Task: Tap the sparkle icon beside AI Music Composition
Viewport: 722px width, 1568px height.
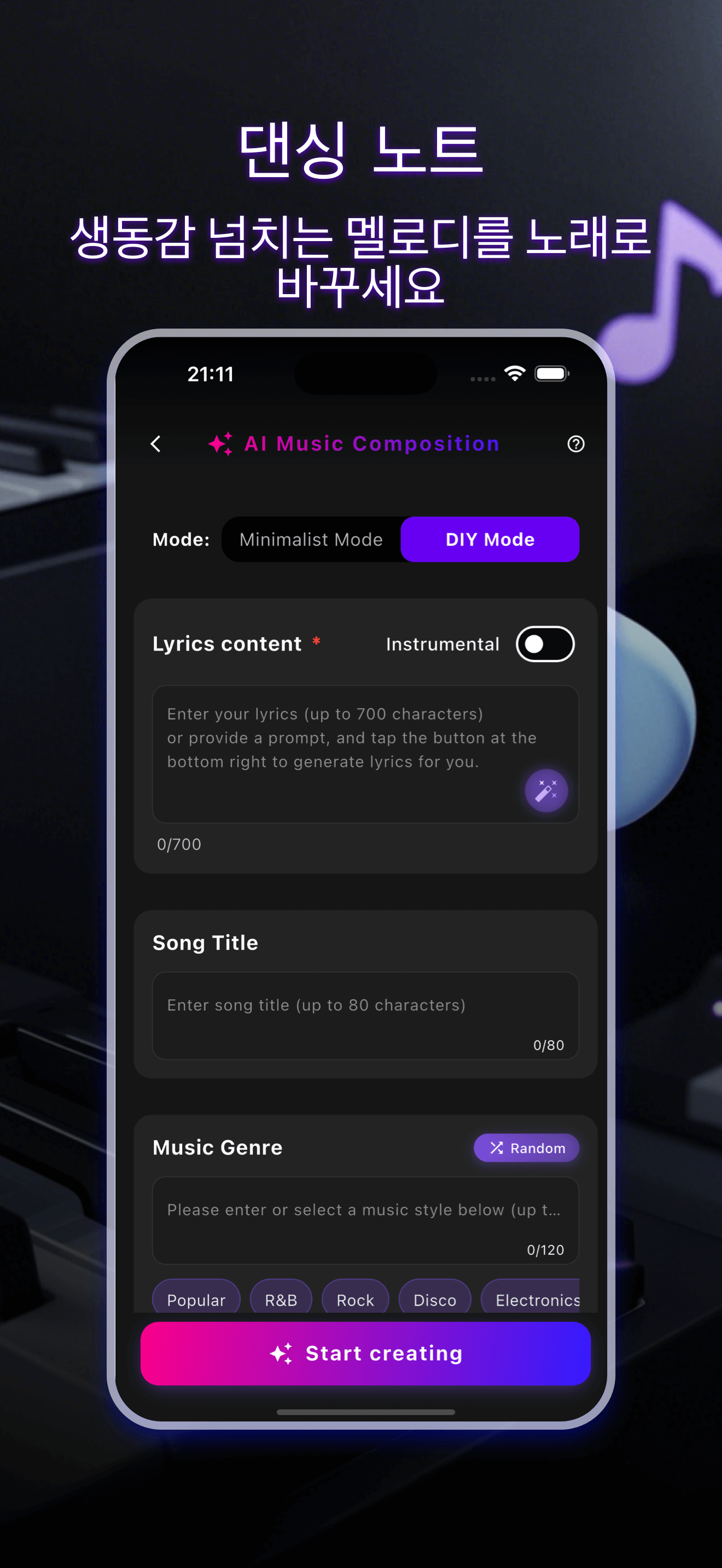Action: tap(220, 444)
